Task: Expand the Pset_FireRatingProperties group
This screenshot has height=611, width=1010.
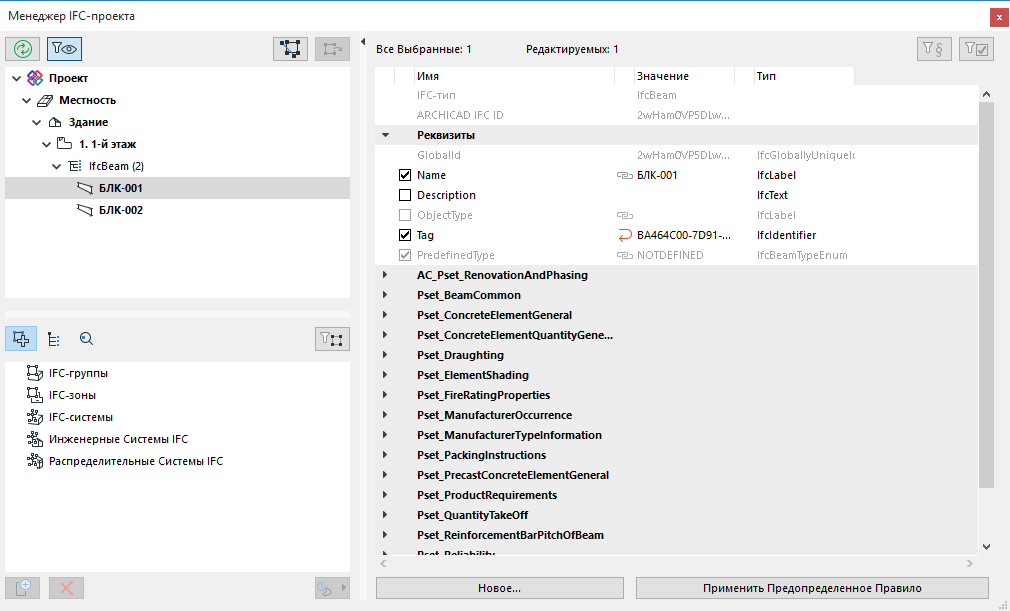Action: pos(385,395)
